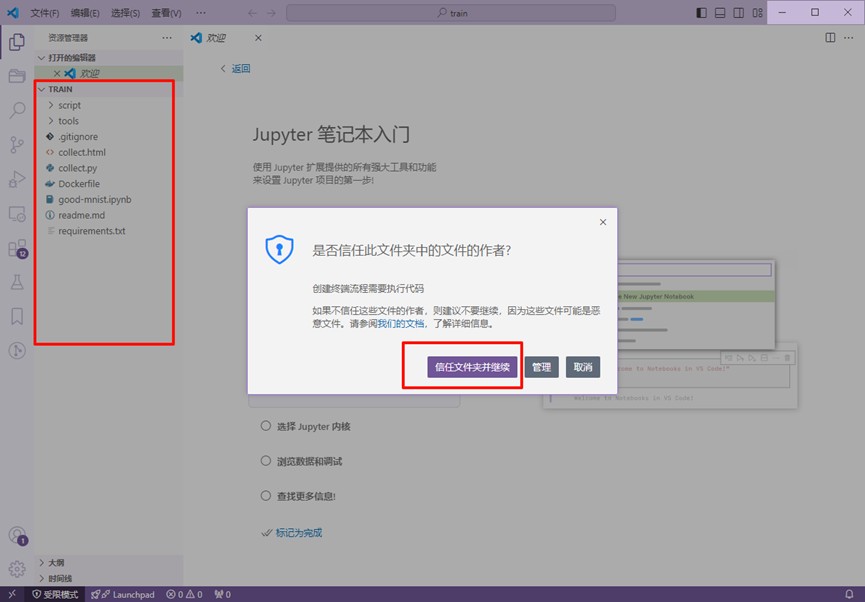Image resolution: width=865 pixels, height=602 pixels.
Task: Select the 'Find more information' step radio
Action: click(x=266, y=496)
